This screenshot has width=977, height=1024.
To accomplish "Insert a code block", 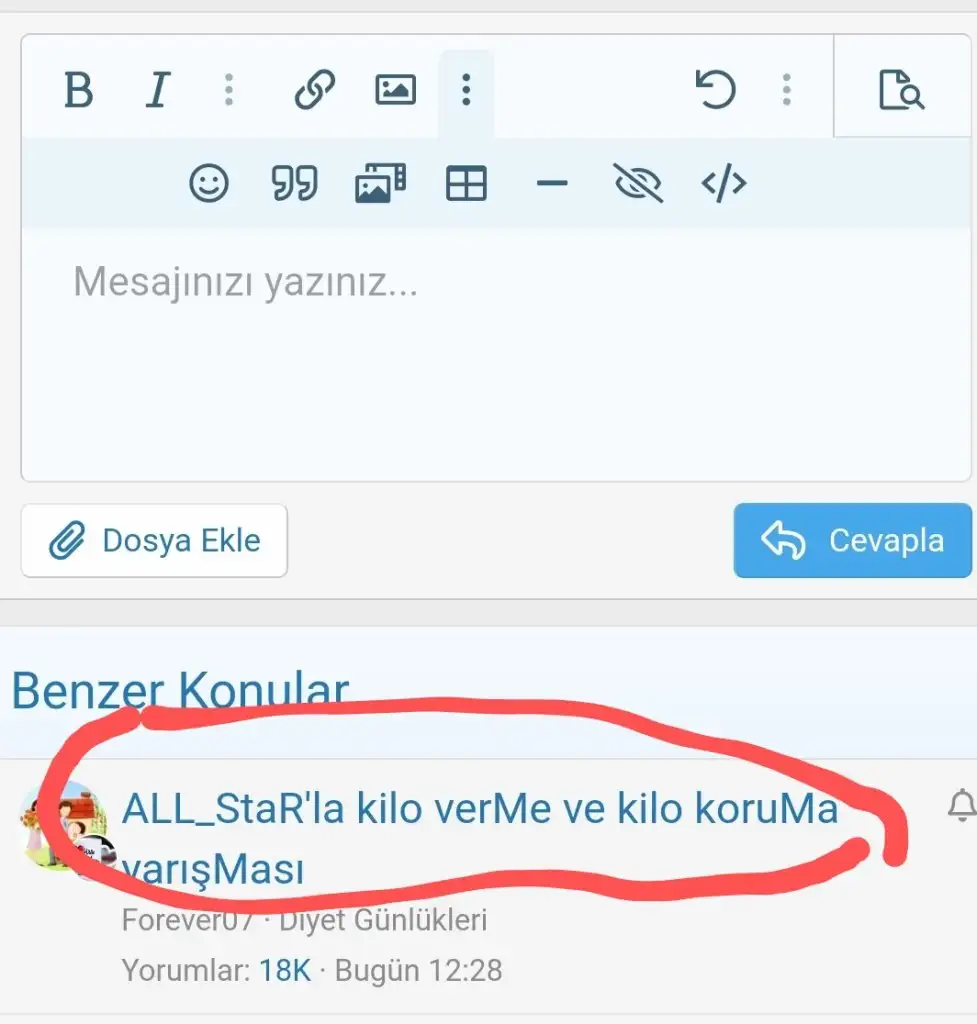I will tap(724, 183).
